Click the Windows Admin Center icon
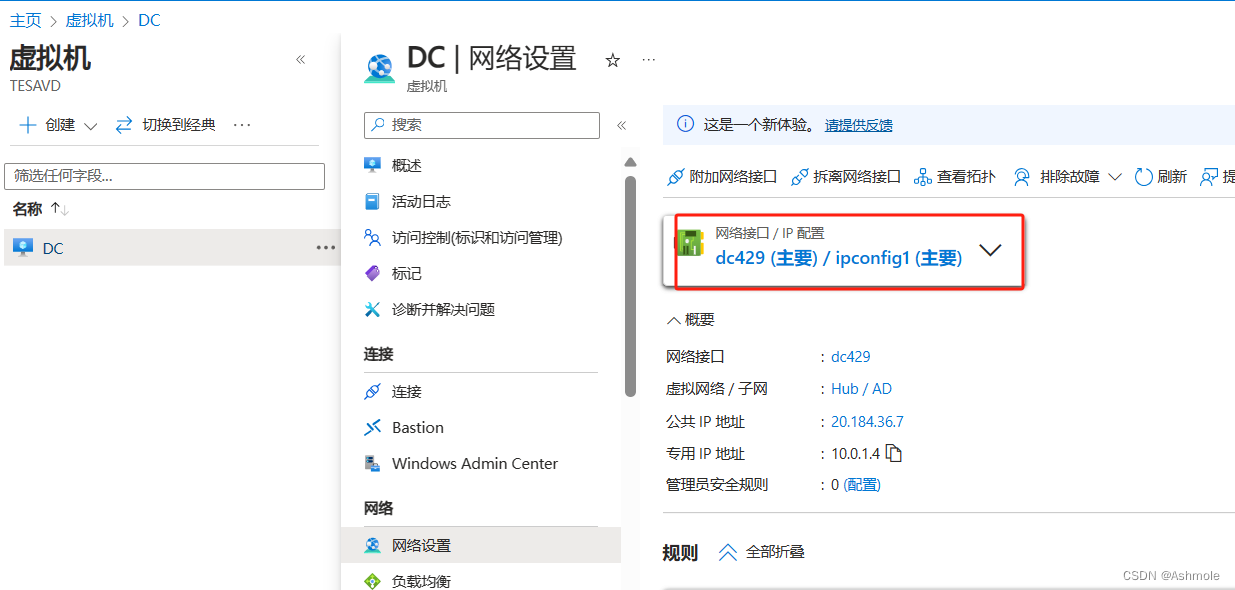This screenshot has height=590, width=1235. (373, 463)
